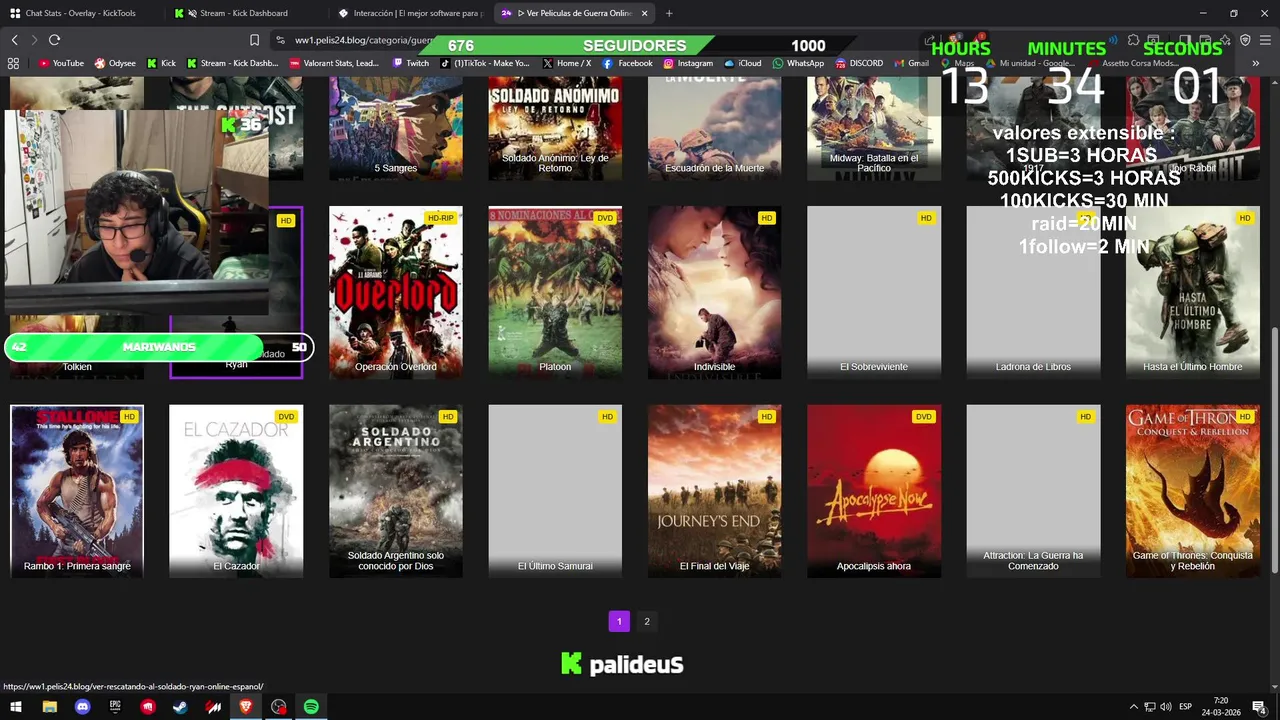Show more bookmarks with overflow chevron
Viewport: 1280px width, 720px height.
click(1256, 63)
